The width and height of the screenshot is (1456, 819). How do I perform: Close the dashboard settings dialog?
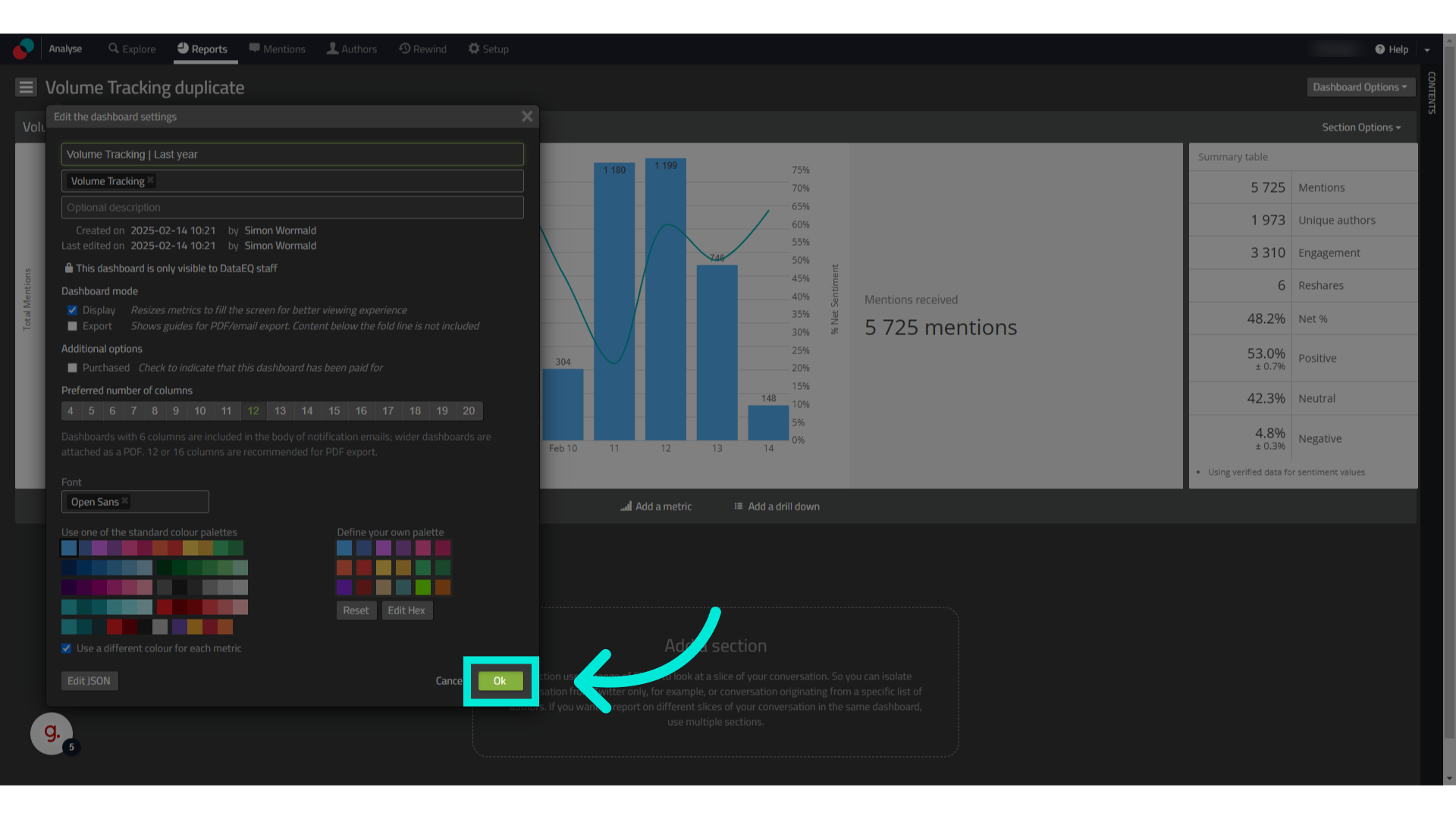(x=527, y=116)
